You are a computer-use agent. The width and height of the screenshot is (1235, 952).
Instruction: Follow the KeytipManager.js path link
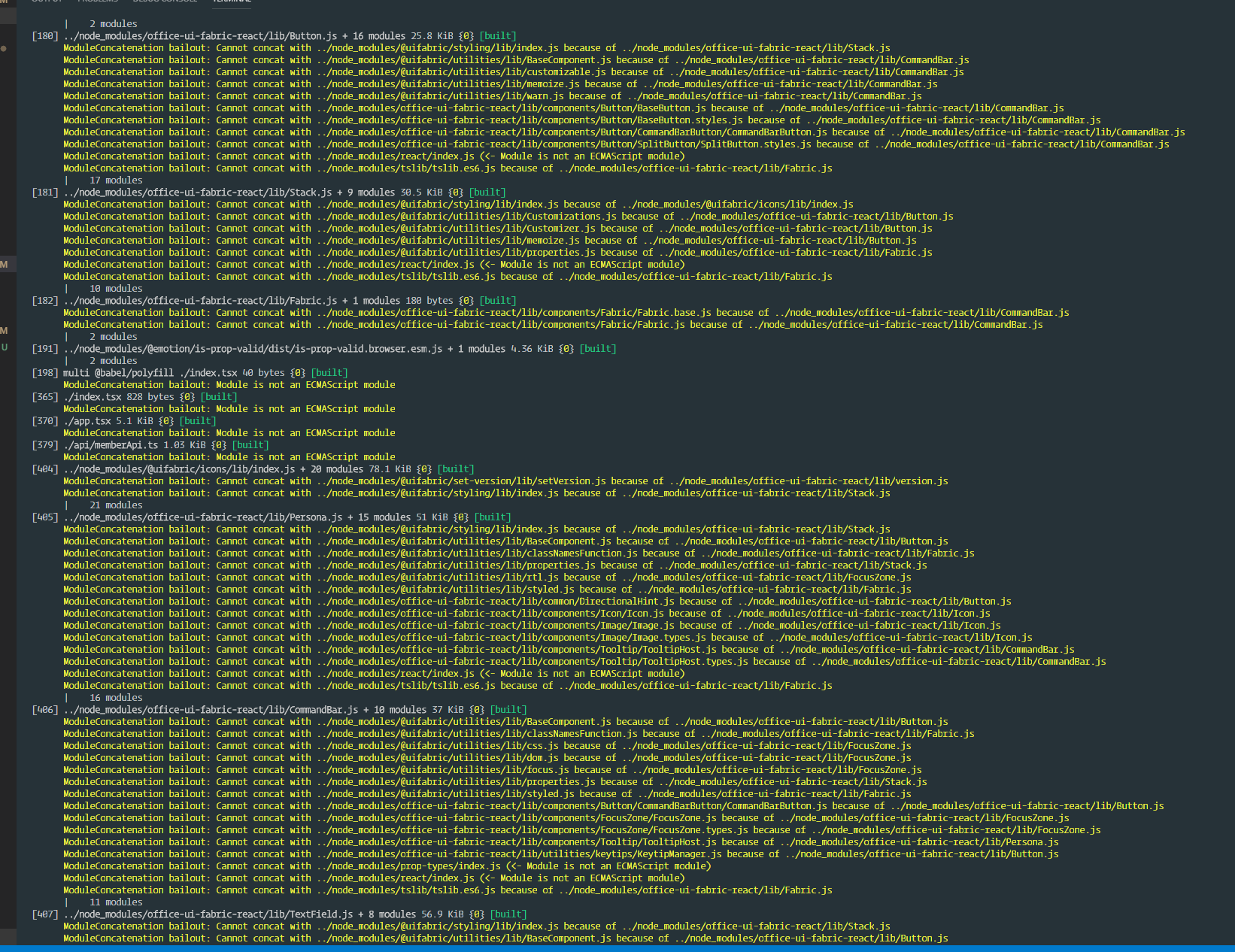click(519, 854)
